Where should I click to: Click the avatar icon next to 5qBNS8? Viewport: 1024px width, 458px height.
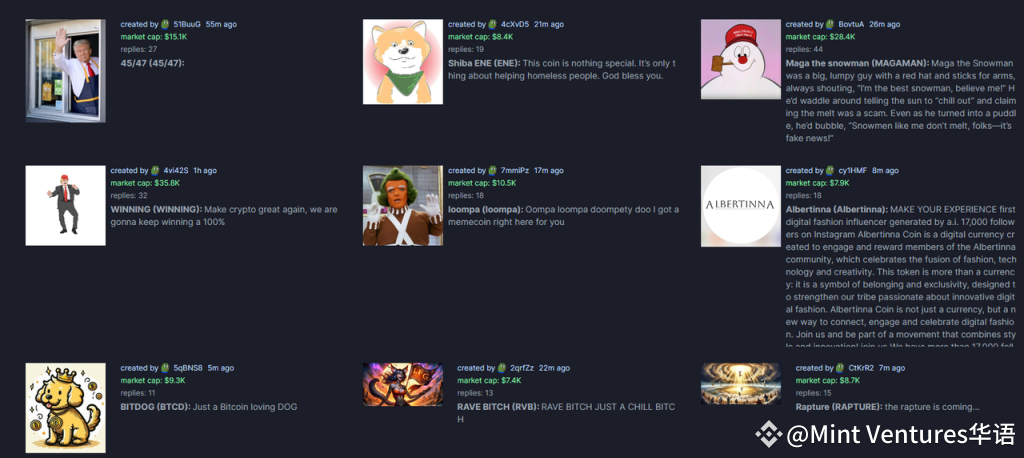coord(165,368)
